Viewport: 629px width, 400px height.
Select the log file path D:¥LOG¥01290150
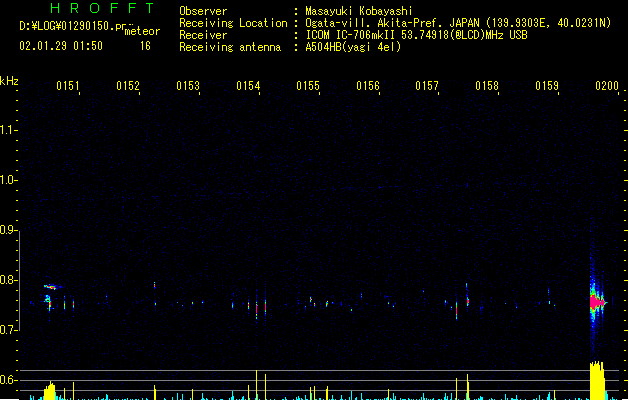pos(67,26)
